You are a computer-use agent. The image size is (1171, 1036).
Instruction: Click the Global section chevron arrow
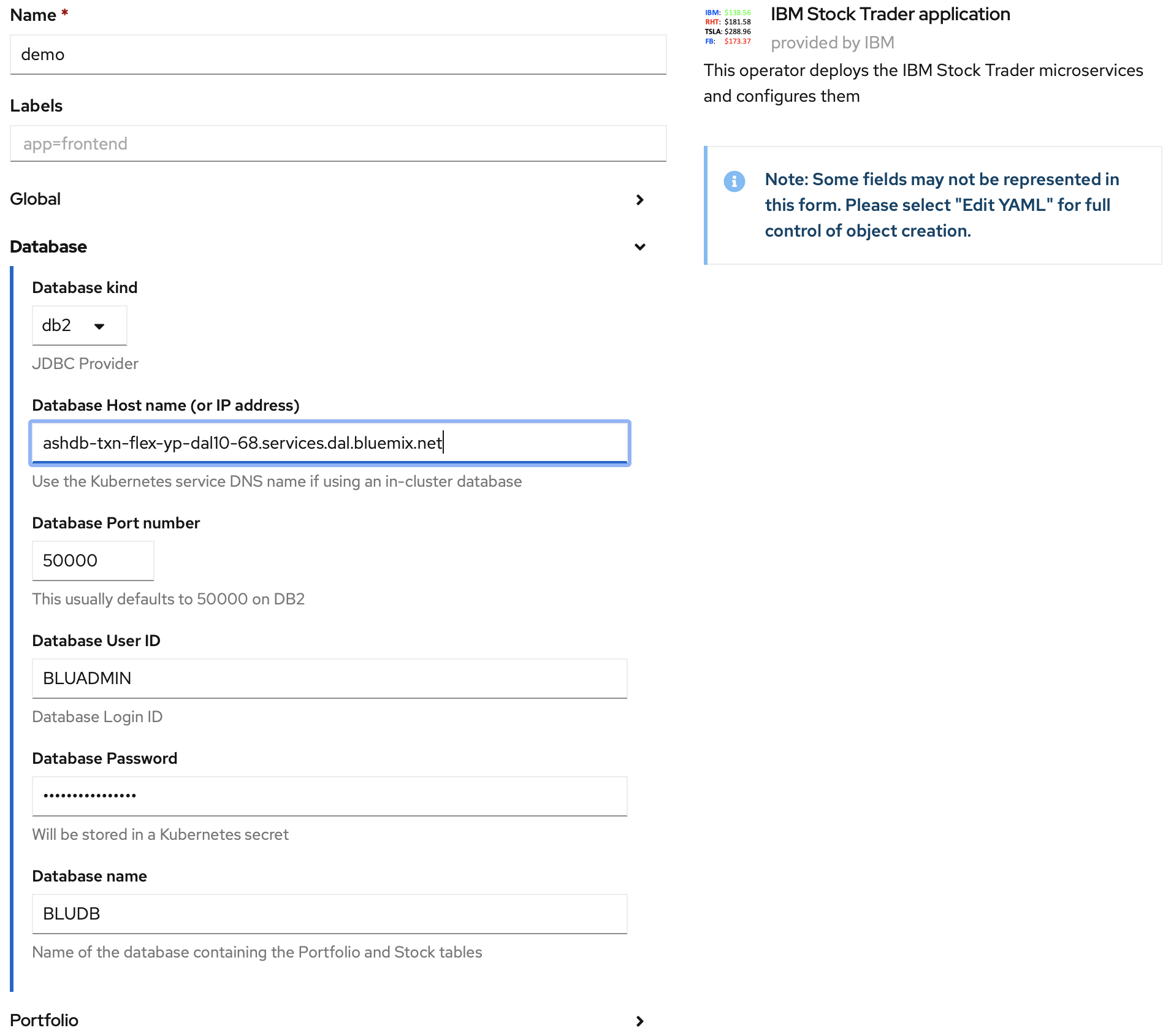click(640, 200)
